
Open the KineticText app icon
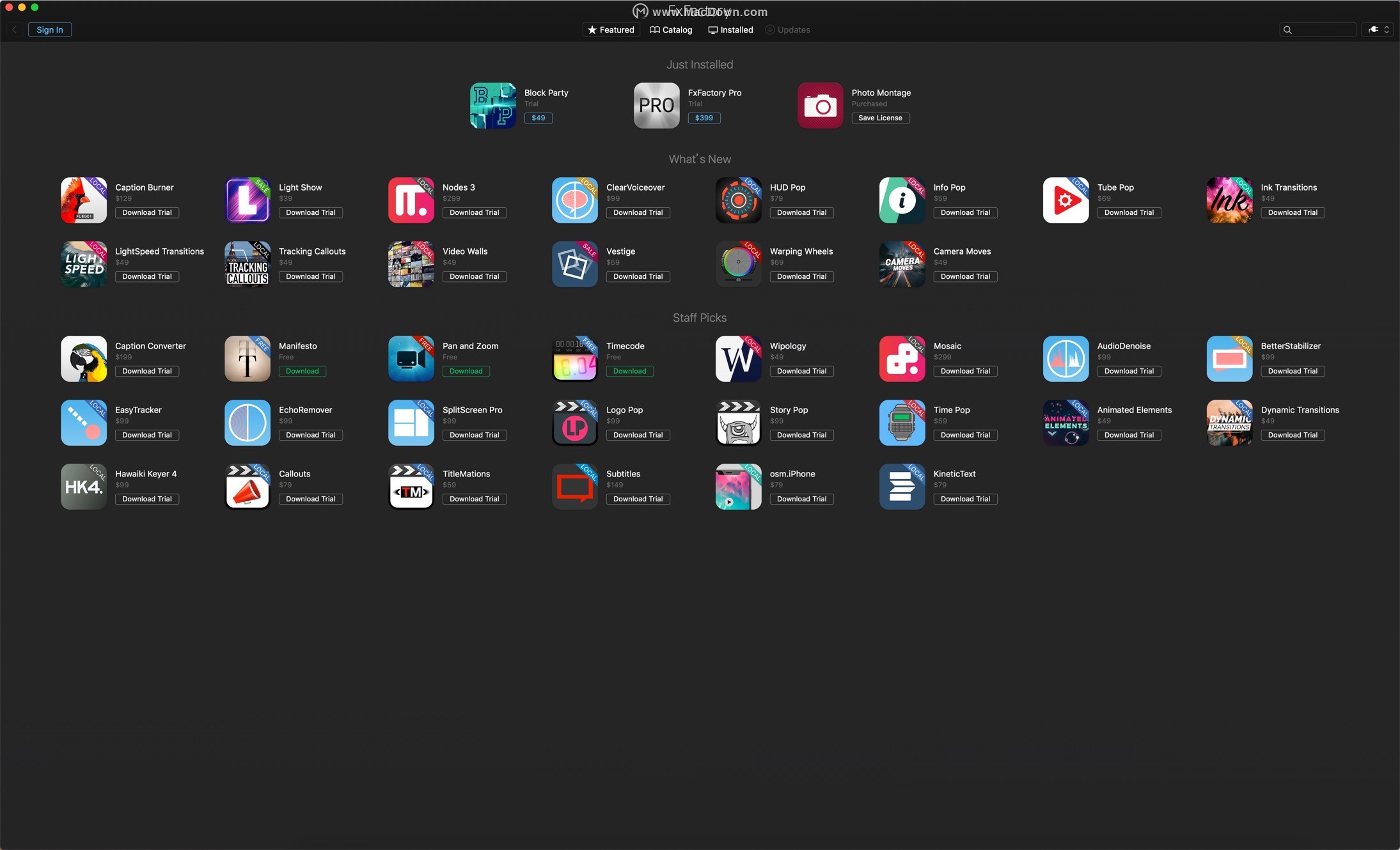pyautogui.click(x=902, y=487)
